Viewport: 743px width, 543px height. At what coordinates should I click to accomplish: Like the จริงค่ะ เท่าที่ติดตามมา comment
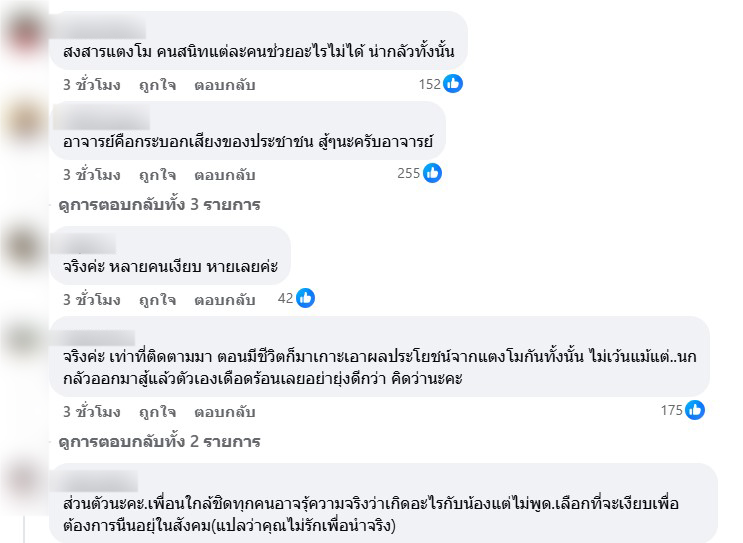click(157, 412)
